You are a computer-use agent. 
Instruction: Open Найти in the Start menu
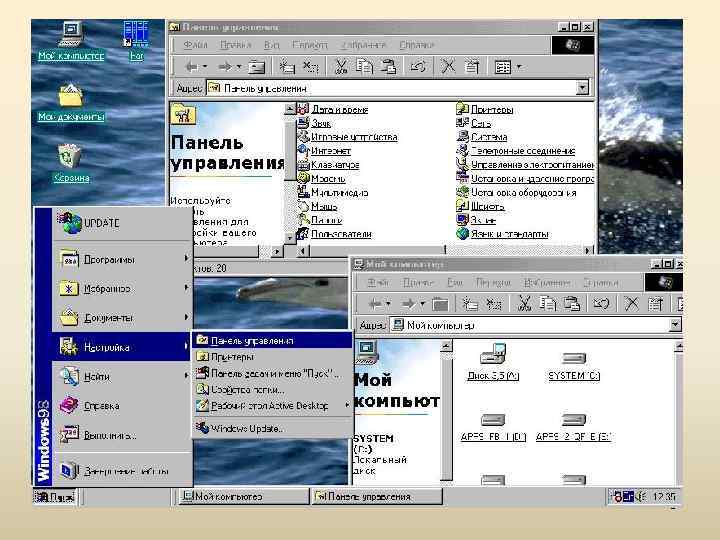pos(122,377)
